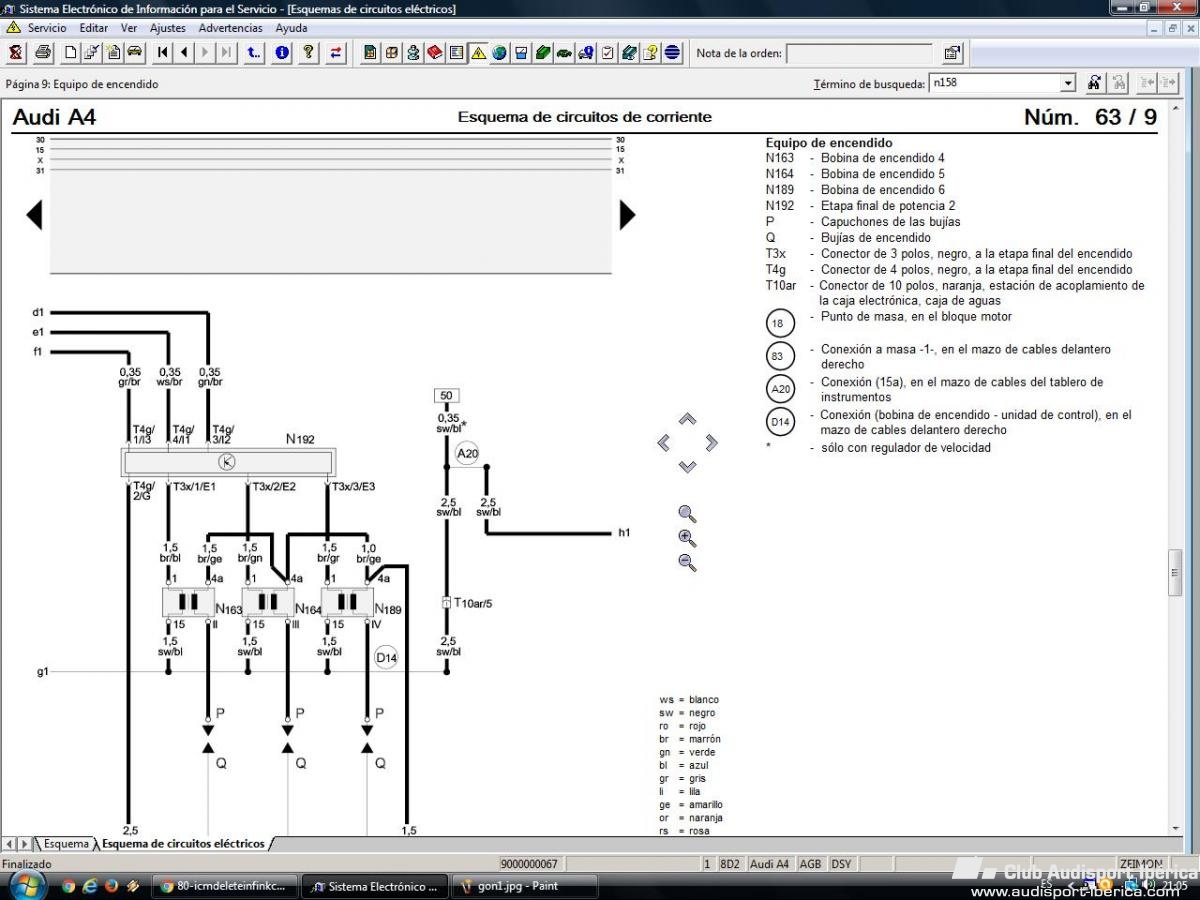Click the AGB status bar entry
The image size is (1200, 900).
pos(810,864)
